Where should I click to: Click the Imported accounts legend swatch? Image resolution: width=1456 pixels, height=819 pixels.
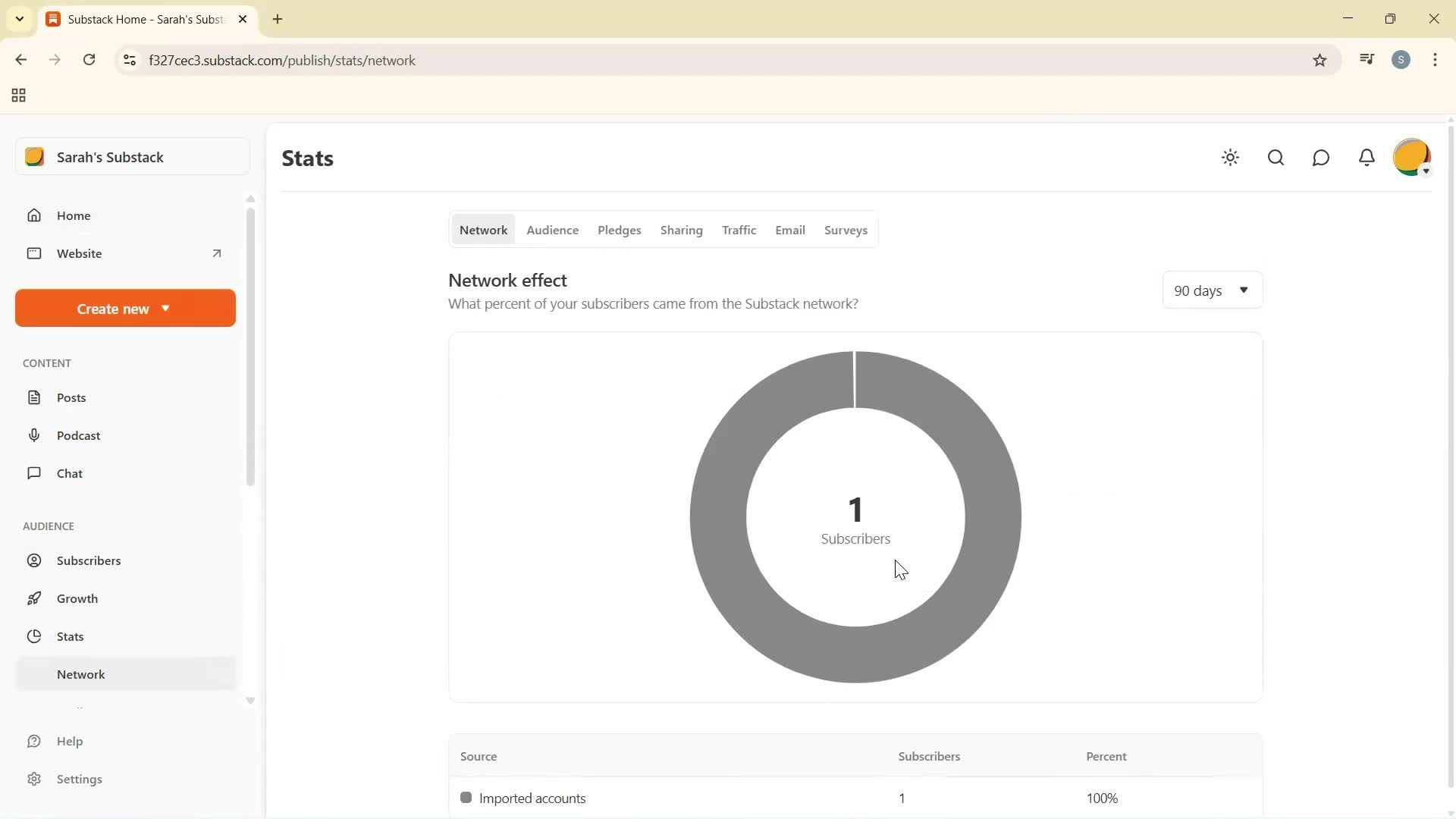tap(466, 798)
